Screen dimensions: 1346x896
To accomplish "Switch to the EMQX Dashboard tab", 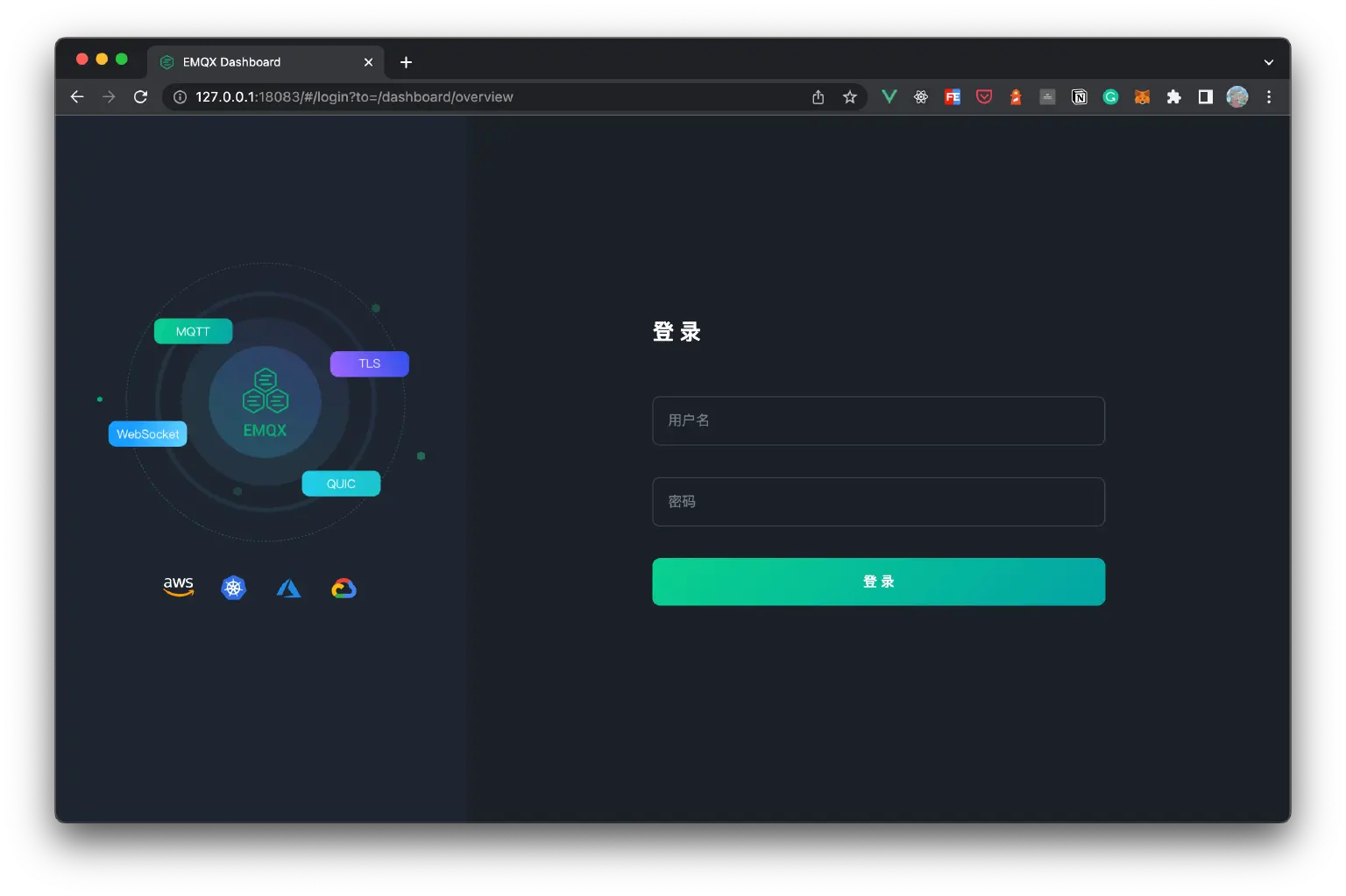I will 245,61.
